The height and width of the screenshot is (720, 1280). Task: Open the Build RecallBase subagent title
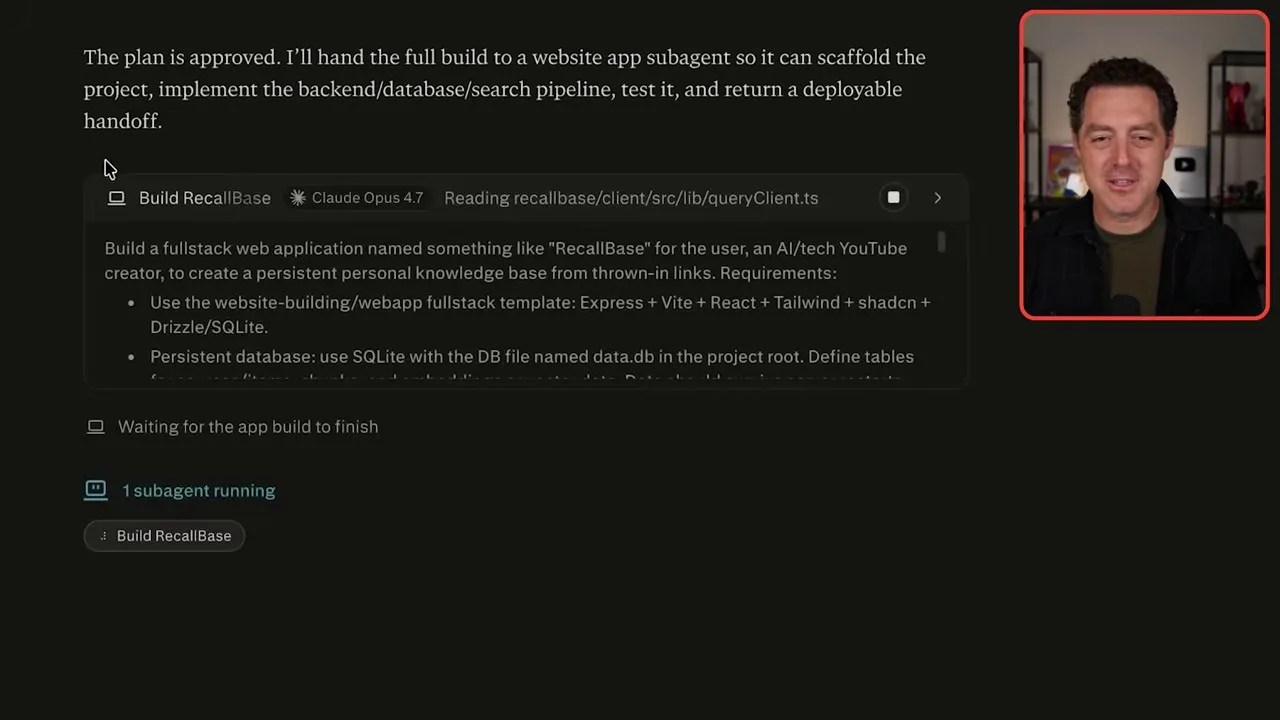coord(205,198)
